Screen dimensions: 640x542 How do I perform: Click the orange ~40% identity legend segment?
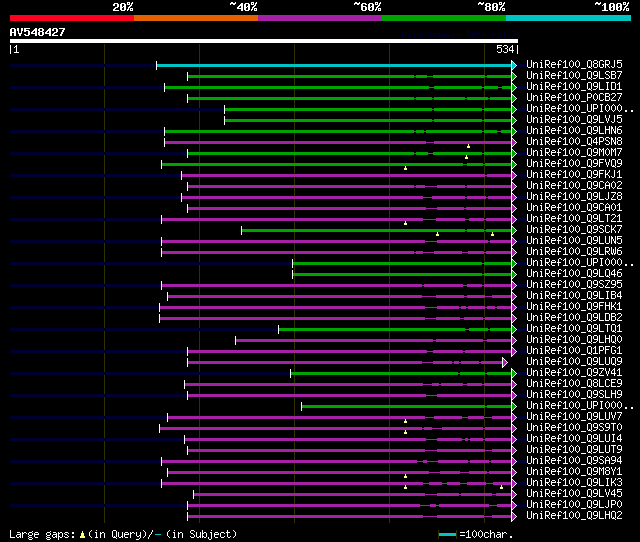[x=196, y=18]
